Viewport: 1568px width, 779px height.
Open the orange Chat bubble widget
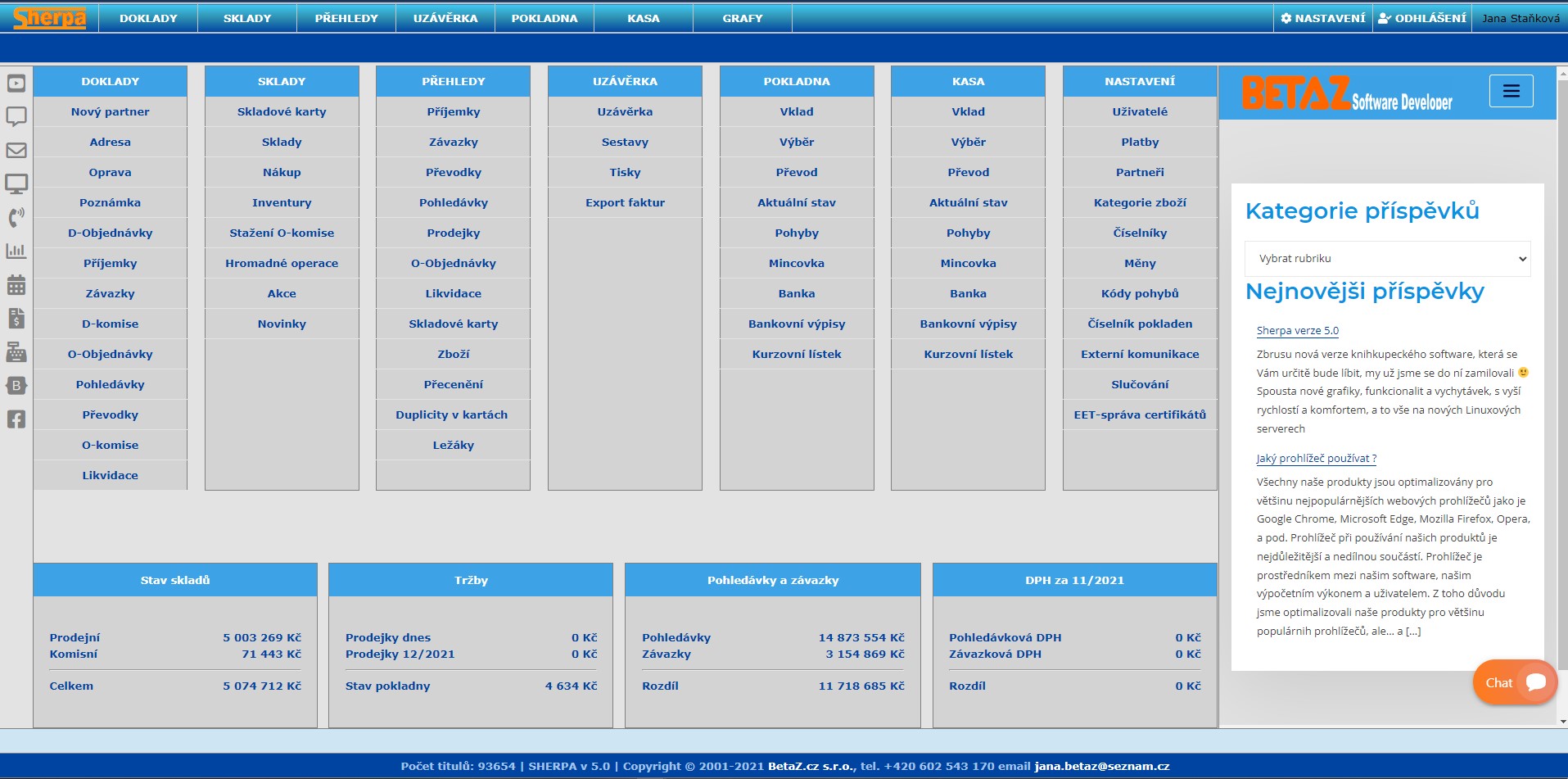[1514, 682]
